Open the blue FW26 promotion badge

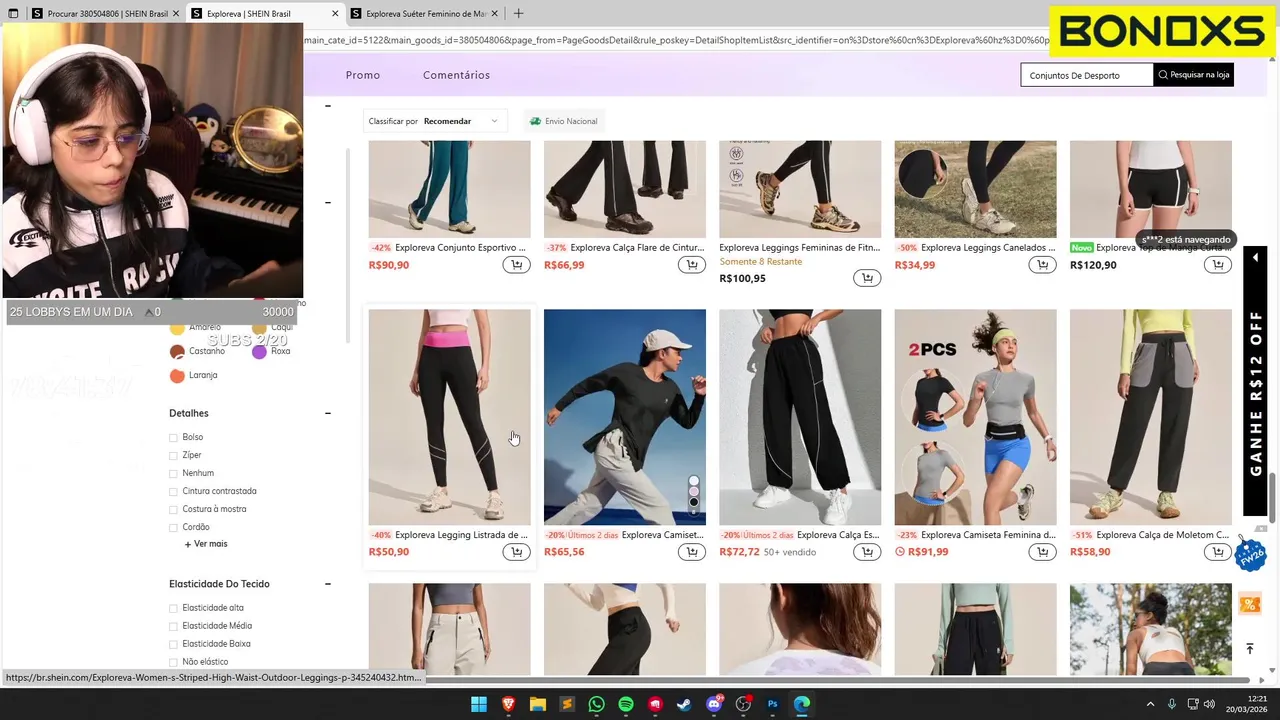coord(1250,553)
